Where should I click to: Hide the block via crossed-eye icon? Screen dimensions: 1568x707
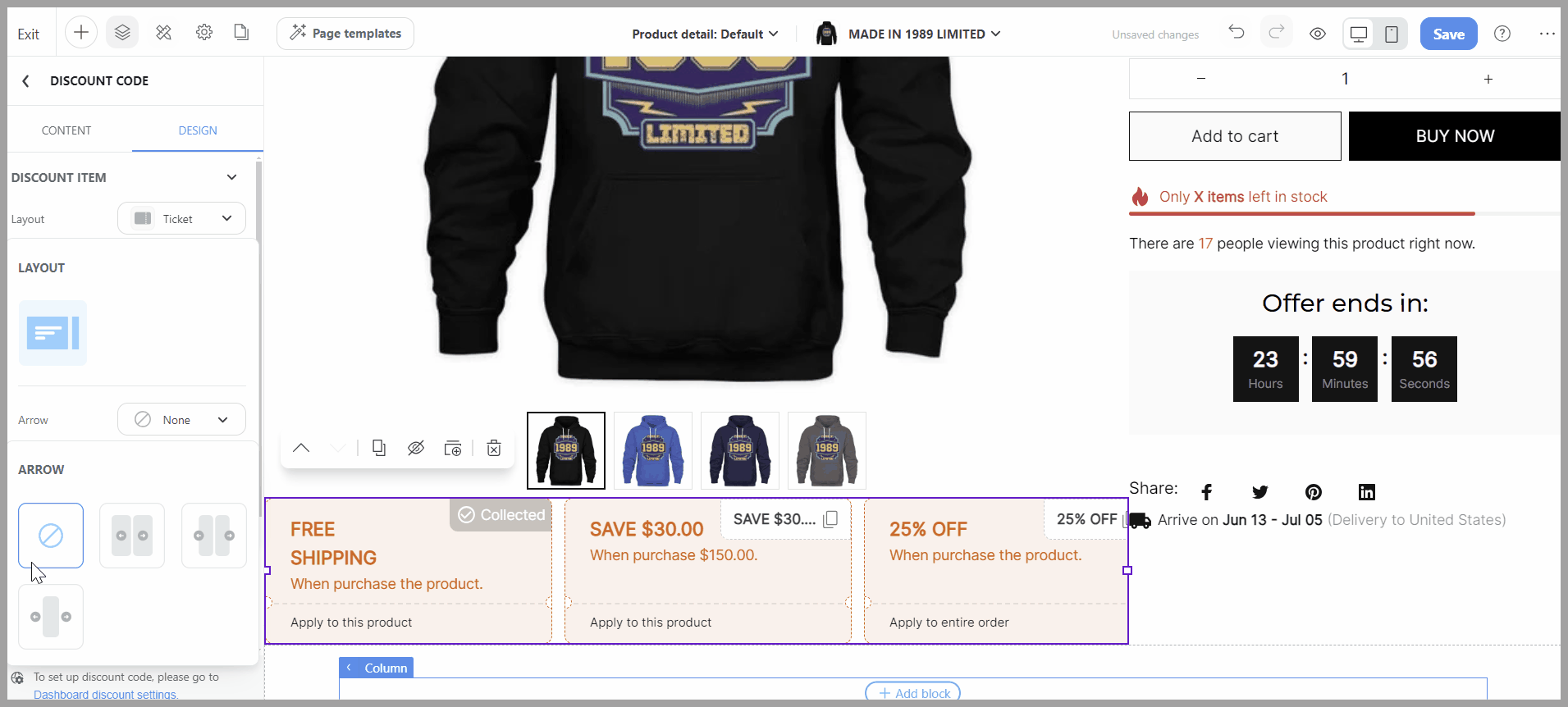coord(416,448)
